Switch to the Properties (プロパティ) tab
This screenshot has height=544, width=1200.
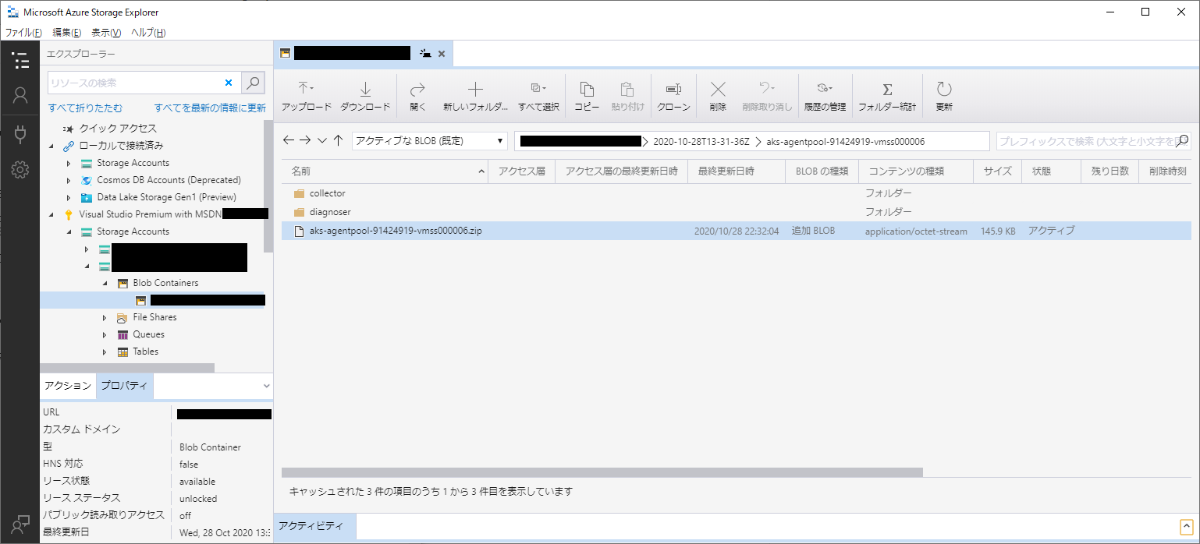[124, 386]
